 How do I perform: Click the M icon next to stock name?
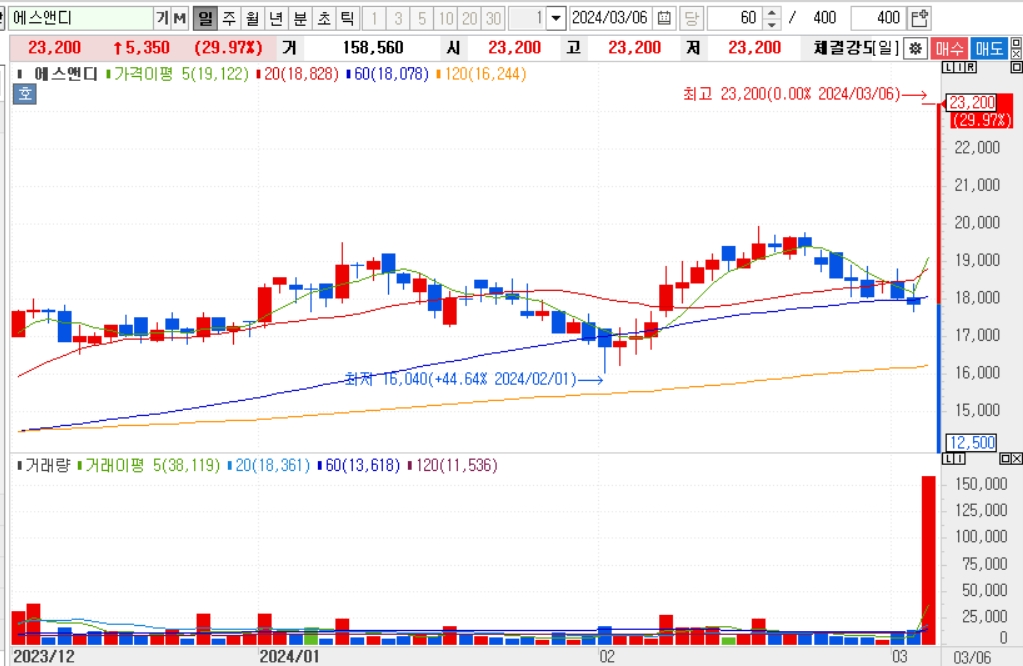tap(179, 18)
